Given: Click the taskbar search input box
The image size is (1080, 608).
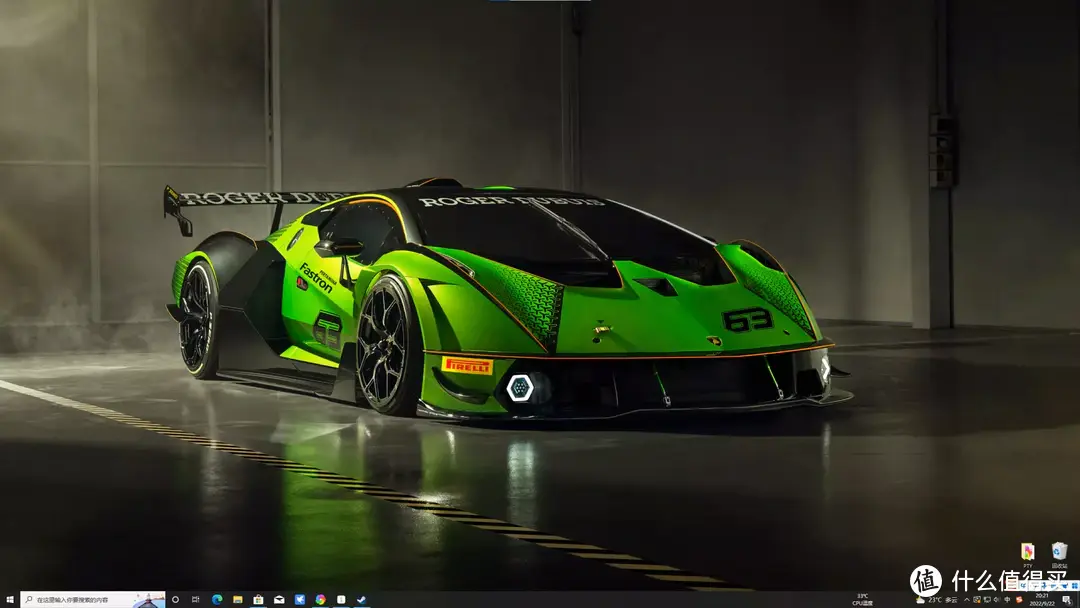Looking at the screenshot, I should [x=93, y=600].
